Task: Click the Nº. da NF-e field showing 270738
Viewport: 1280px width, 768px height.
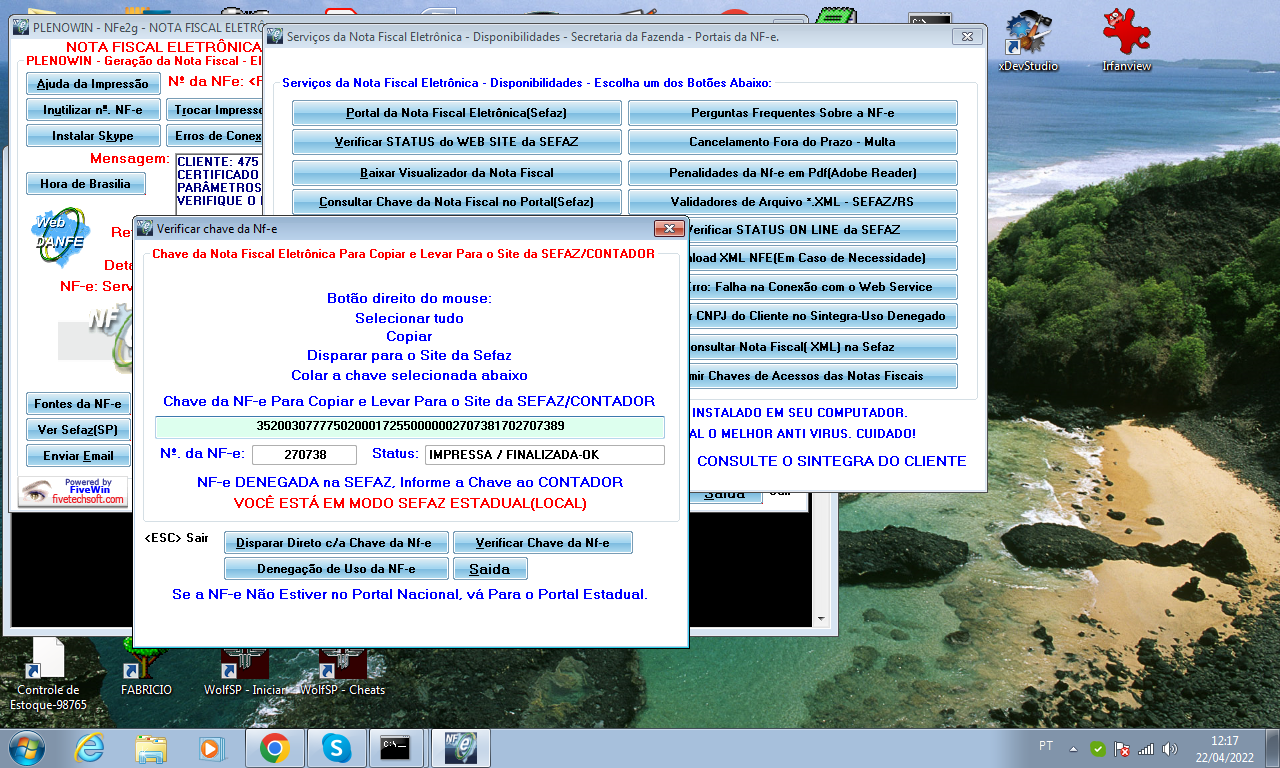Action: [x=304, y=455]
